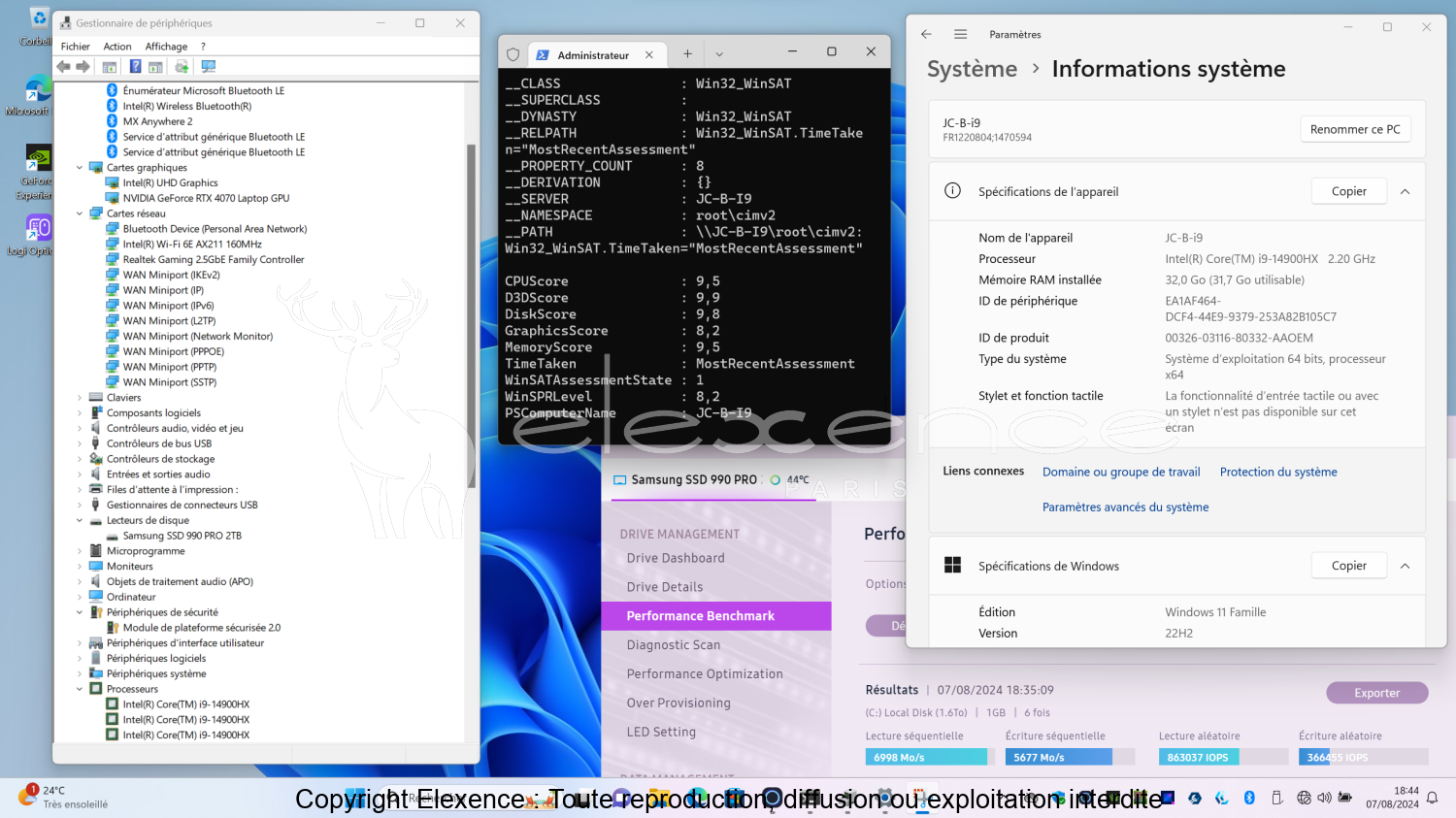Close the Administrateur terminal tab
The height and width of the screenshot is (818, 1456).
point(649,55)
